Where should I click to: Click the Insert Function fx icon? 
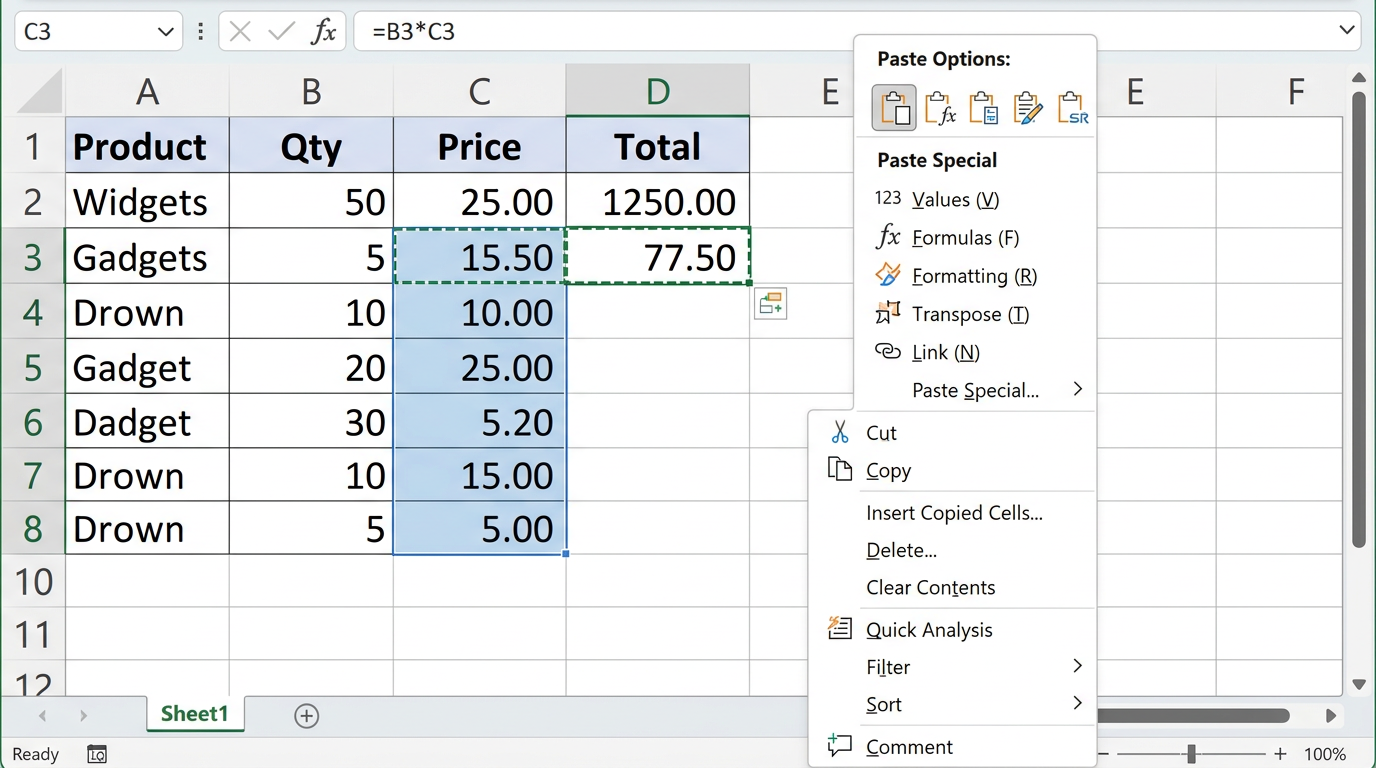coord(323,32)
